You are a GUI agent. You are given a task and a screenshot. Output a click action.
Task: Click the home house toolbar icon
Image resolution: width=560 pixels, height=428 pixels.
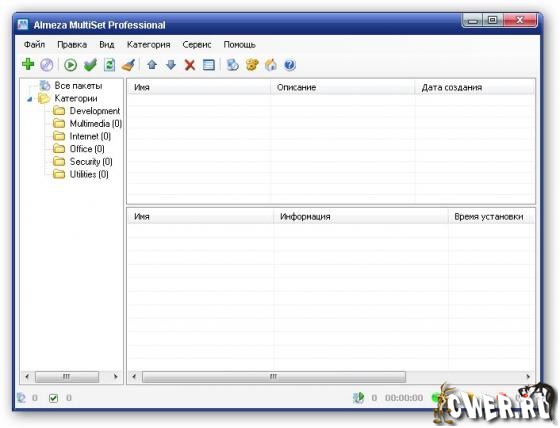(x=271, y=65)
